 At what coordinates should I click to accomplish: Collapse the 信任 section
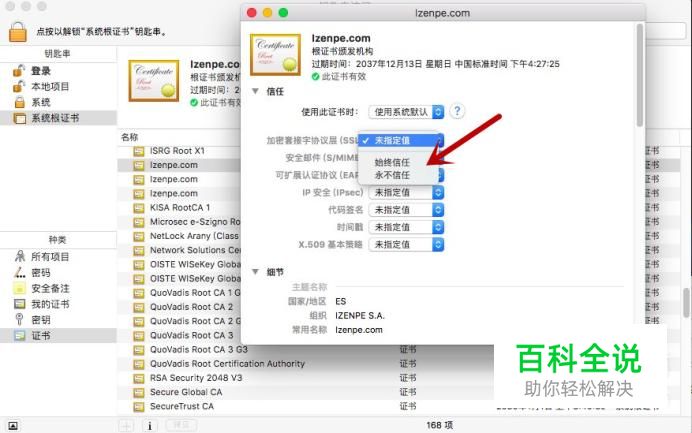tap(255, 91)
